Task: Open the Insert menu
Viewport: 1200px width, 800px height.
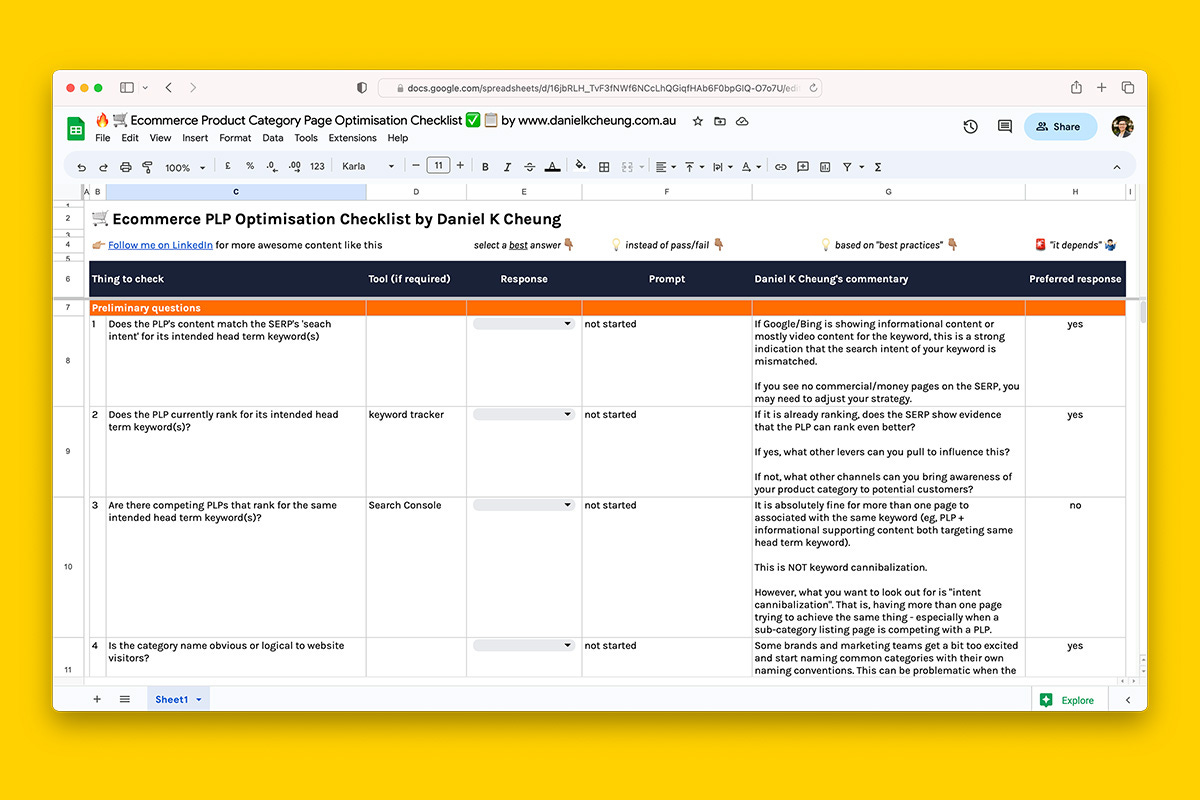Action: click(195, 138)
